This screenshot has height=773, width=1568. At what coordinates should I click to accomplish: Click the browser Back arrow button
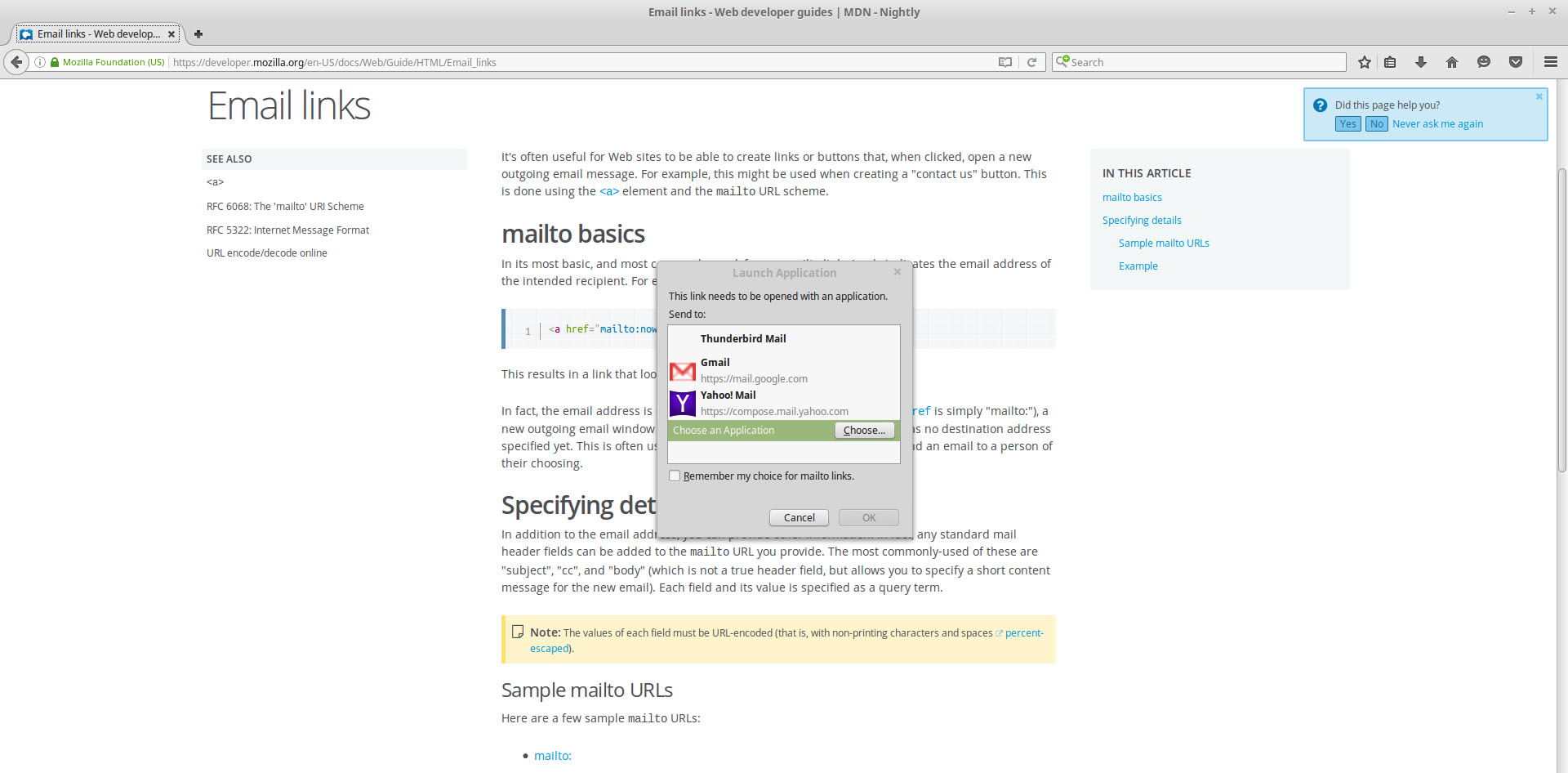point(16,62)
